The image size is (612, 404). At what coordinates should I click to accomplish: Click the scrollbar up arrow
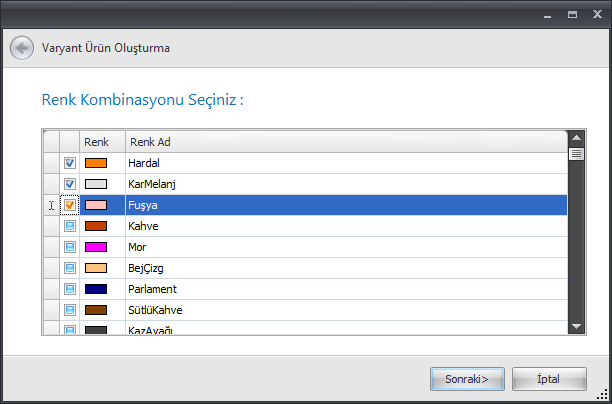576,138
